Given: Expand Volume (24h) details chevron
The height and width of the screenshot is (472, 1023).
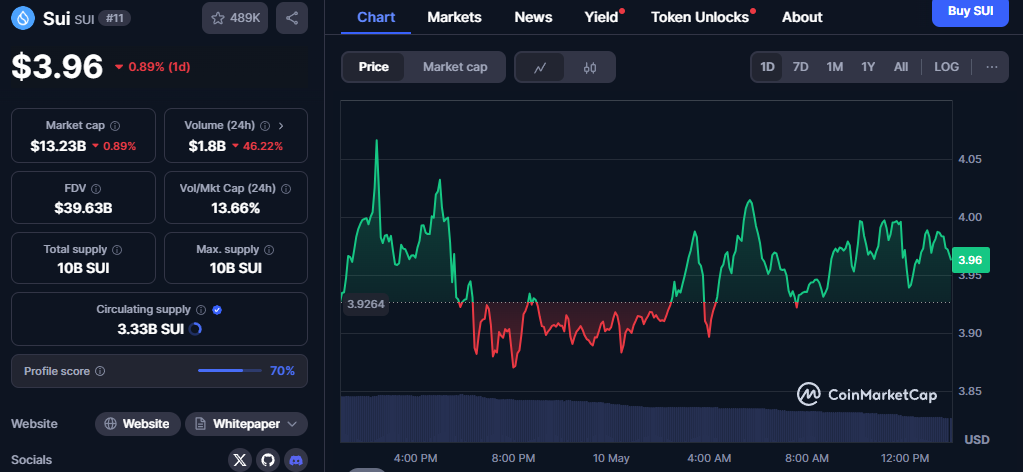Looking at the screenshot, I should [281, 125].
